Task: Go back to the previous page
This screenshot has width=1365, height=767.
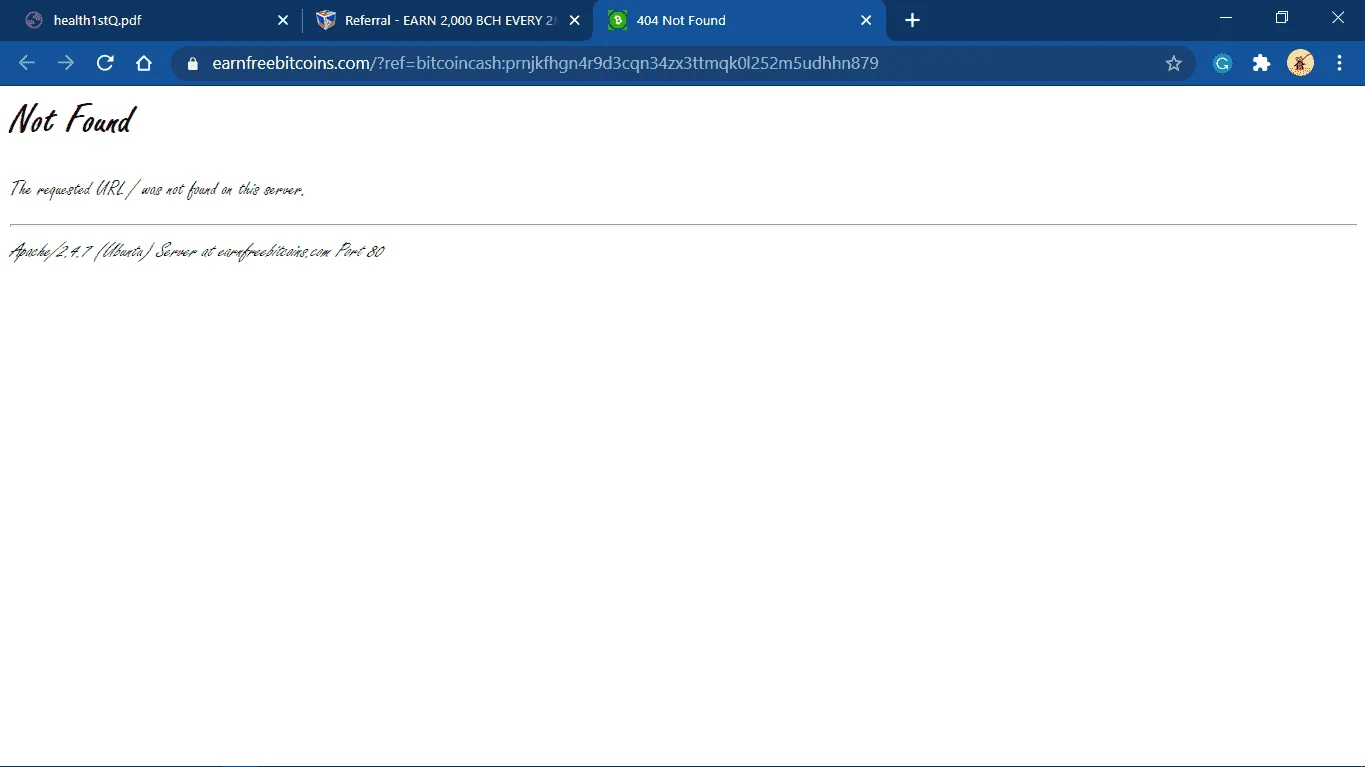Action: coord(27,63)
